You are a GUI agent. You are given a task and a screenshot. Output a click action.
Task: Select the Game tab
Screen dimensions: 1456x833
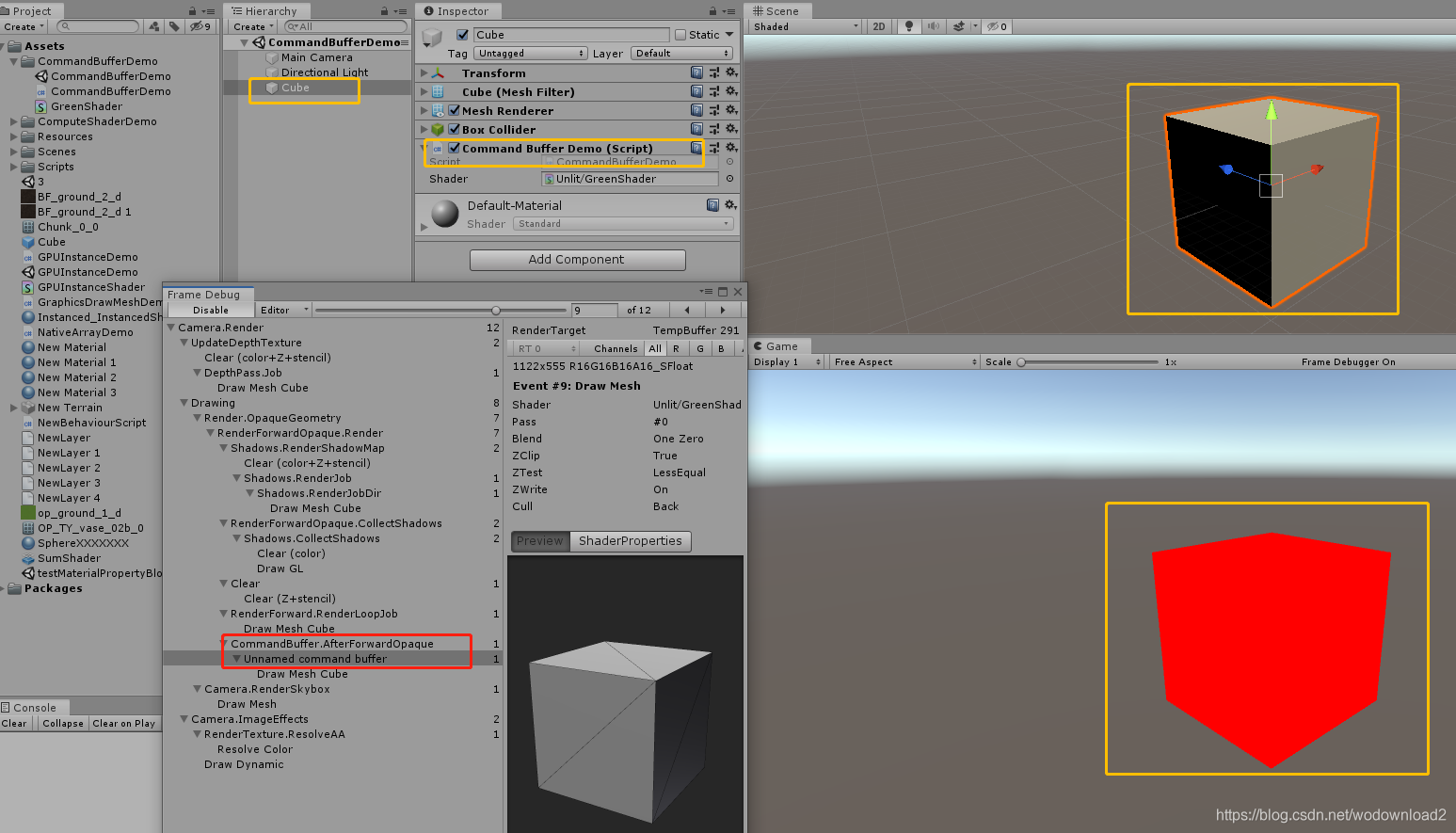[x=779, y=345]
